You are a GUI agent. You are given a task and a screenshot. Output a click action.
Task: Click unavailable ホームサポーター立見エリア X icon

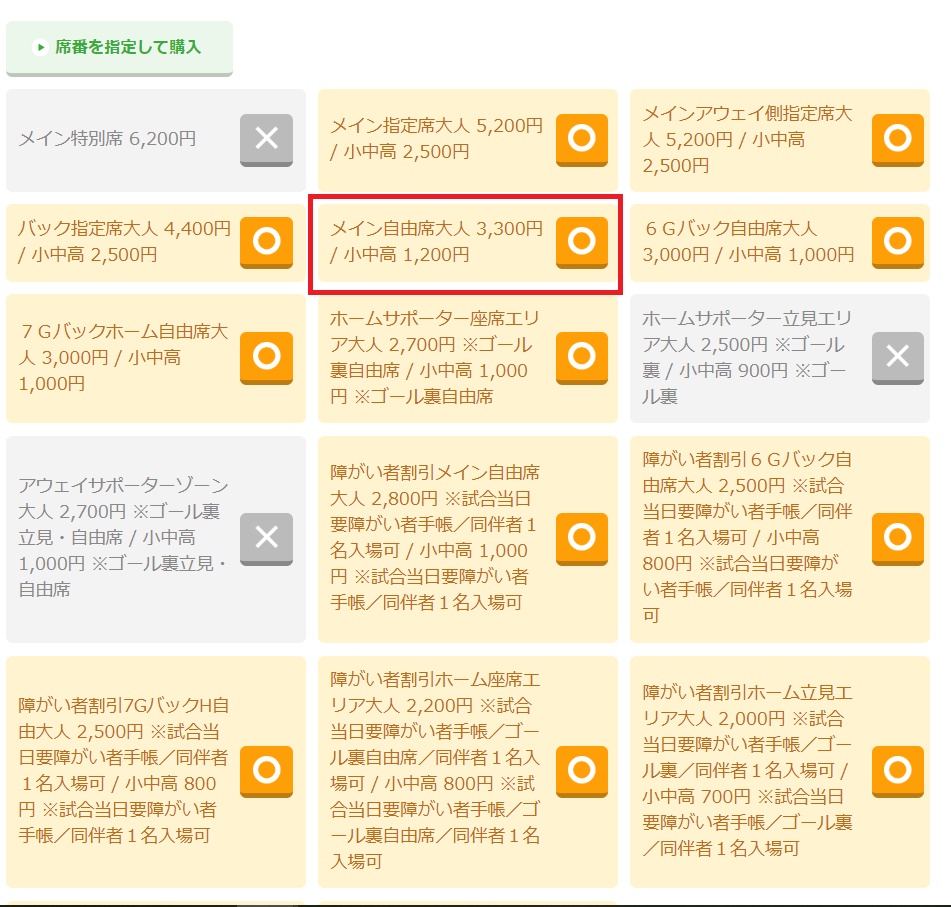coord(898,358)
